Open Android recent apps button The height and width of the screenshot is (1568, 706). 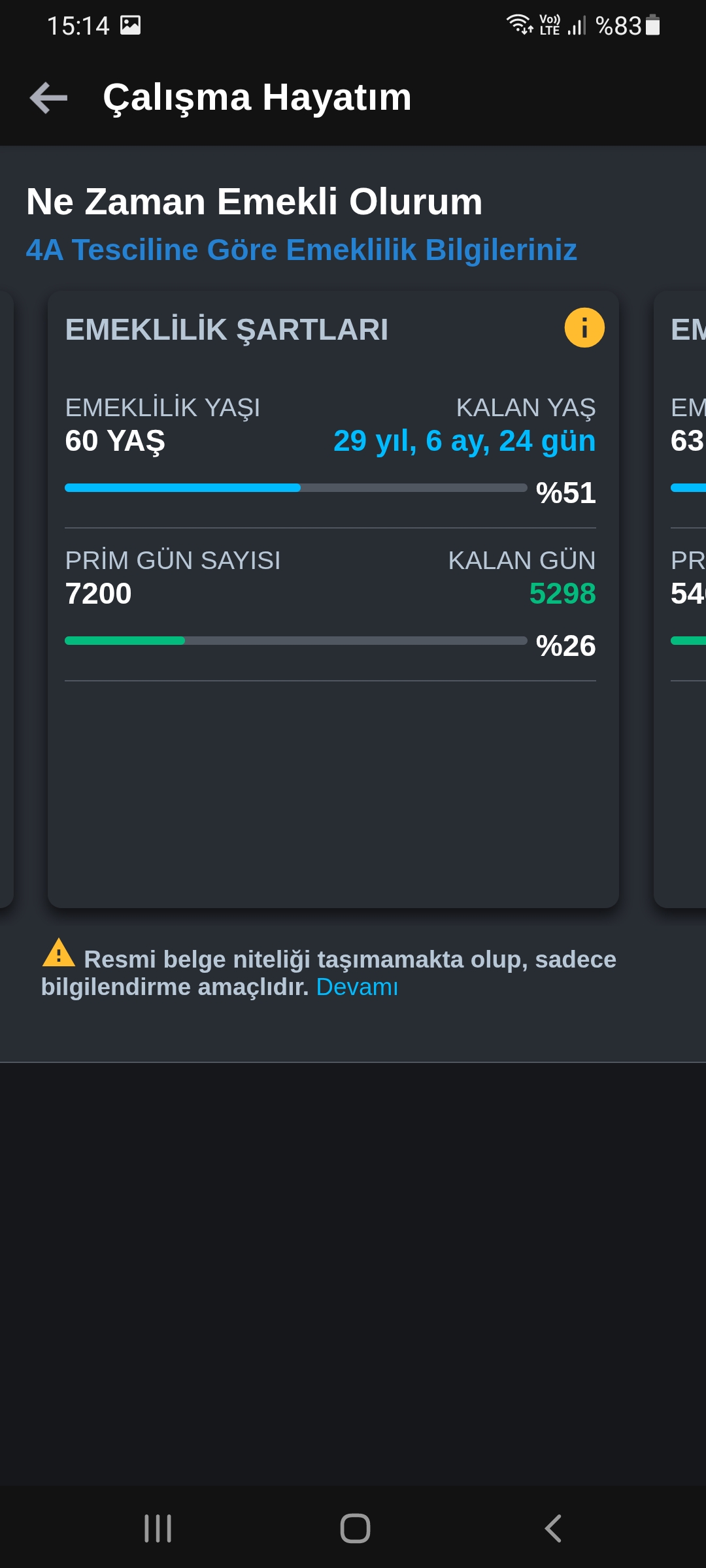pos(158,1529)
